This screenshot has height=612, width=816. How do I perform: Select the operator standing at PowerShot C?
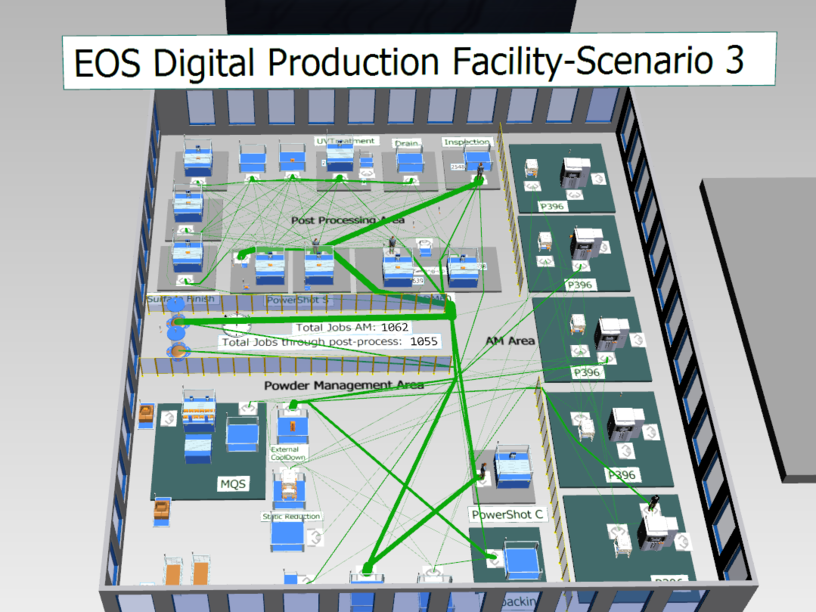[x=483, y=470]
